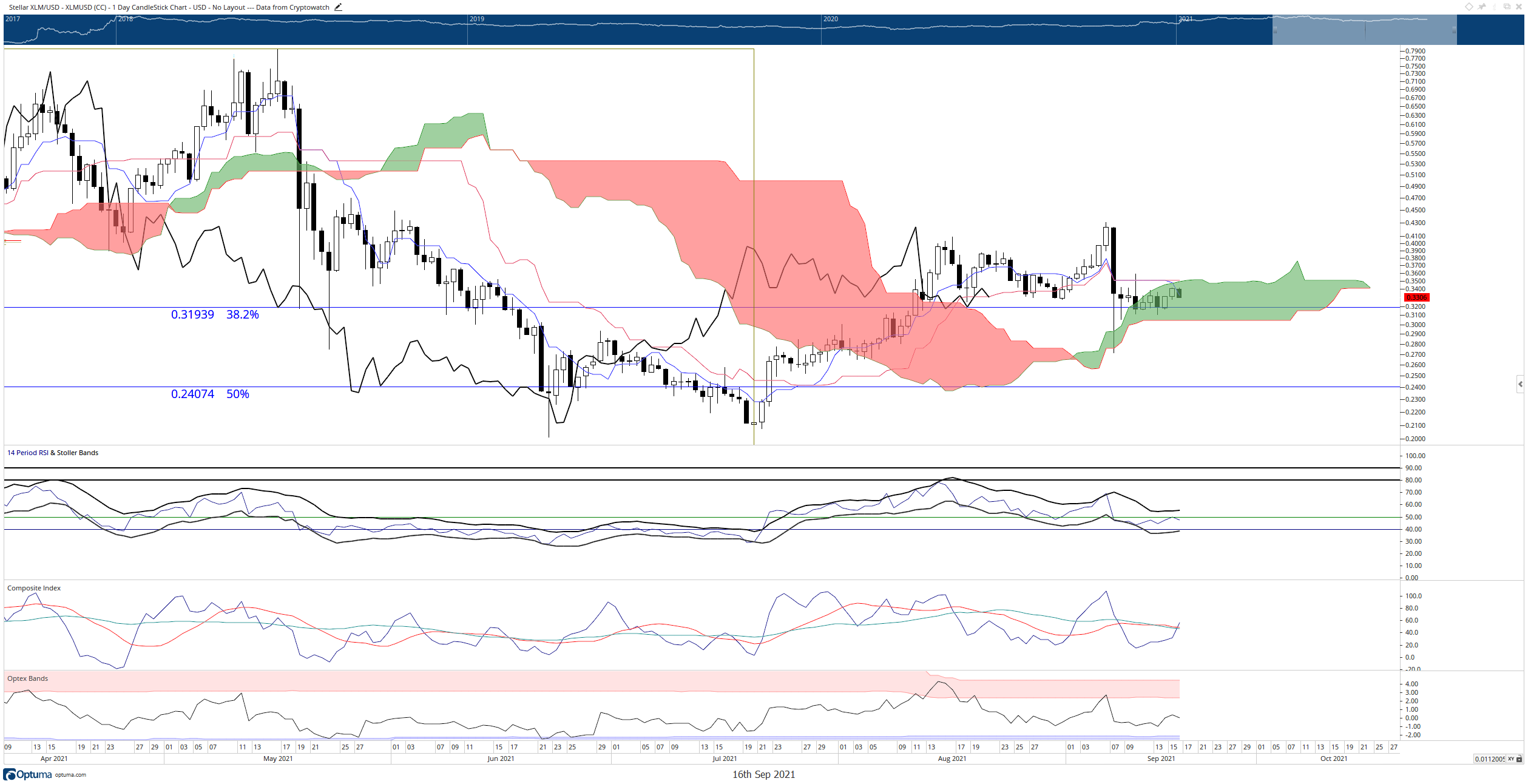
Task: Close the chart with the X icon
Action: click(x=1519, y=7)
